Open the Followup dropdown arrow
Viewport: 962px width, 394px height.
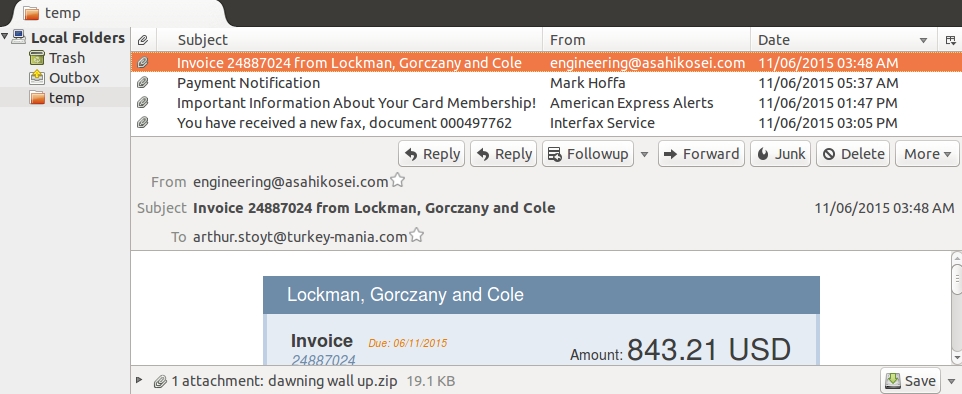coord(644,154)
